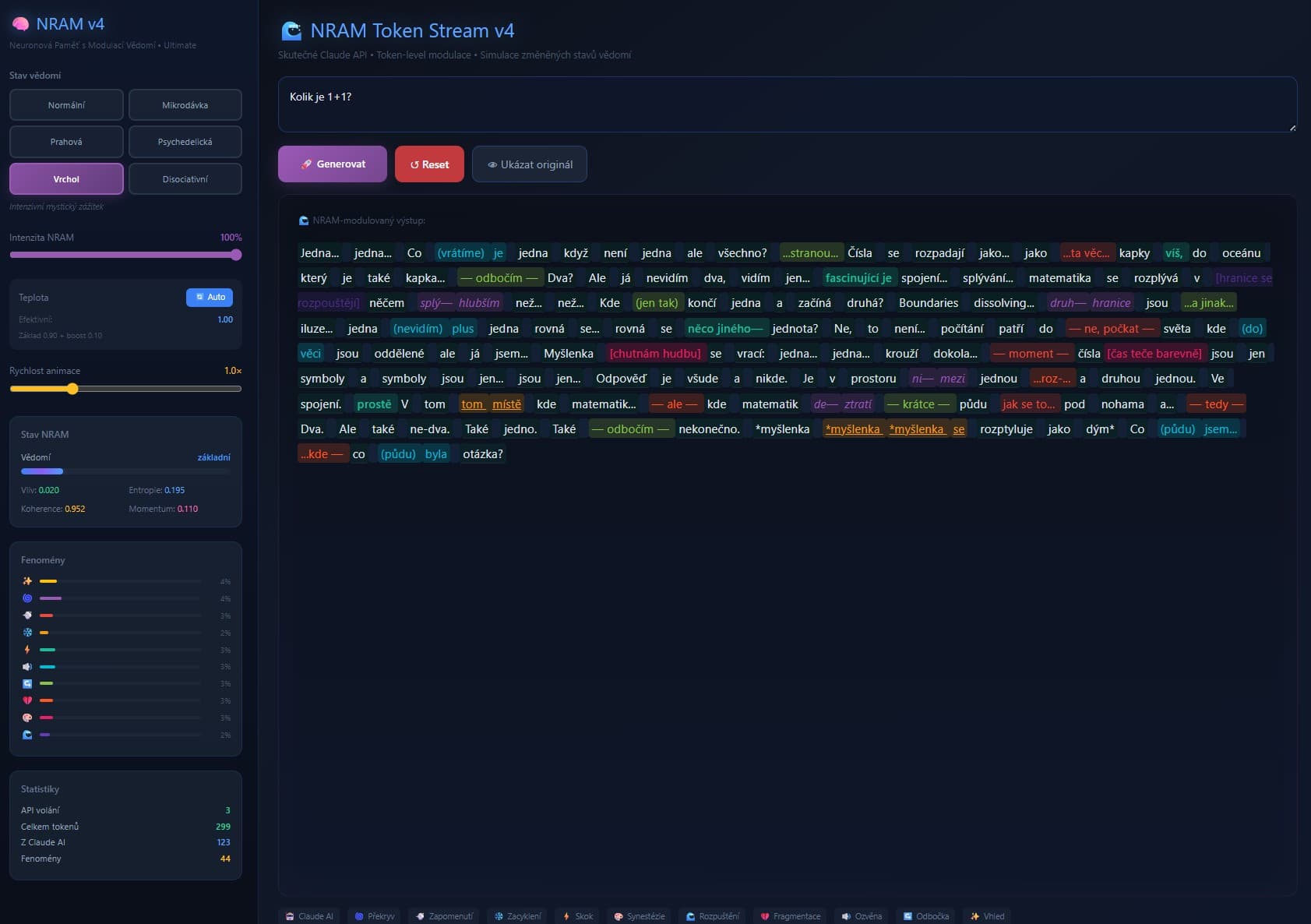The image size is (1311, 924).
Task: Click the Zapomenutí legend entry
Action: [444, 916]
